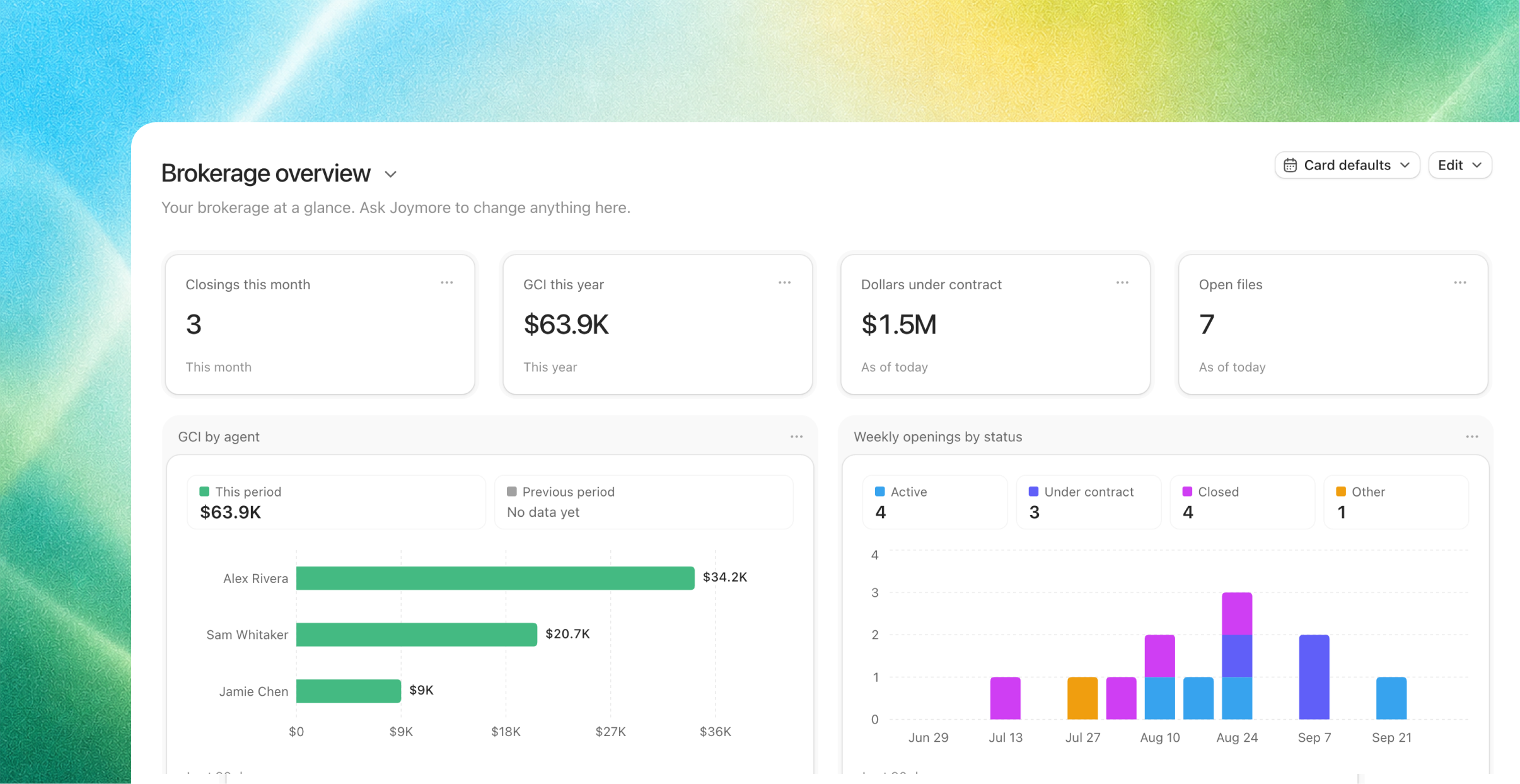
Task: Click the 'No data yet' previous period text
Action: (543, 512)
